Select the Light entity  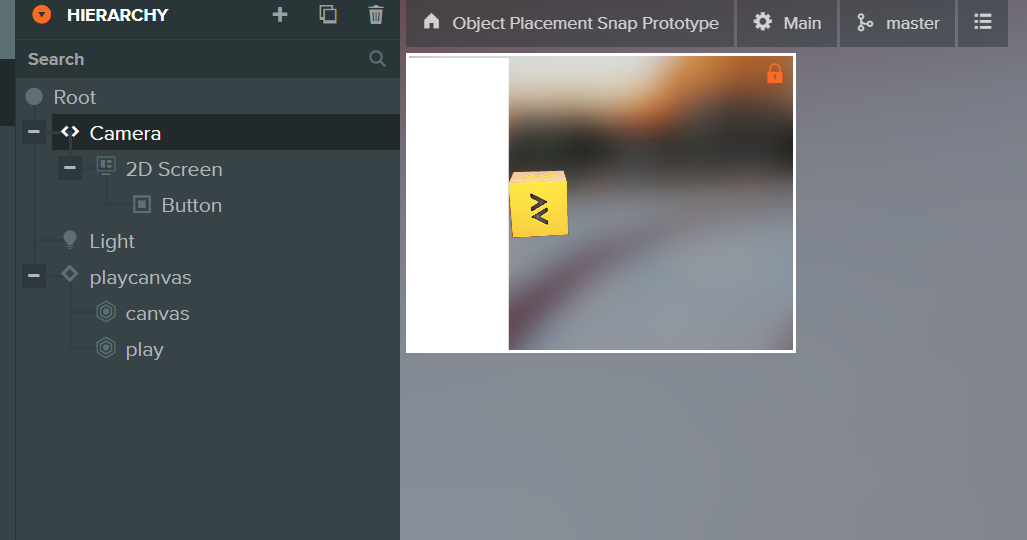111,241
